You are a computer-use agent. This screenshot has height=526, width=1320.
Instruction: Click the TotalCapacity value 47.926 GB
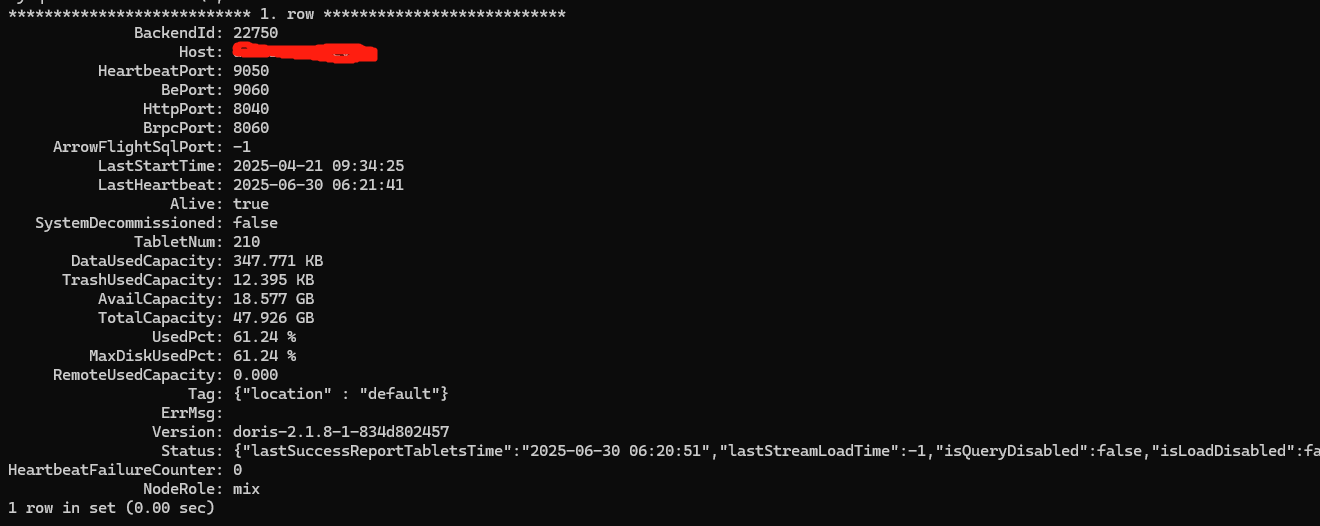(273, 318)
